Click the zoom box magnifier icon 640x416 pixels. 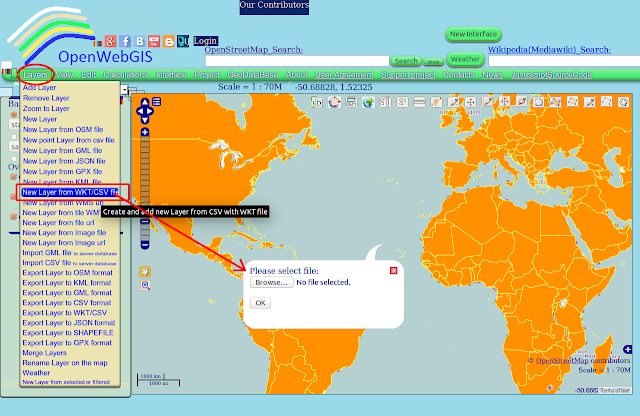click(x=145, y=285)
